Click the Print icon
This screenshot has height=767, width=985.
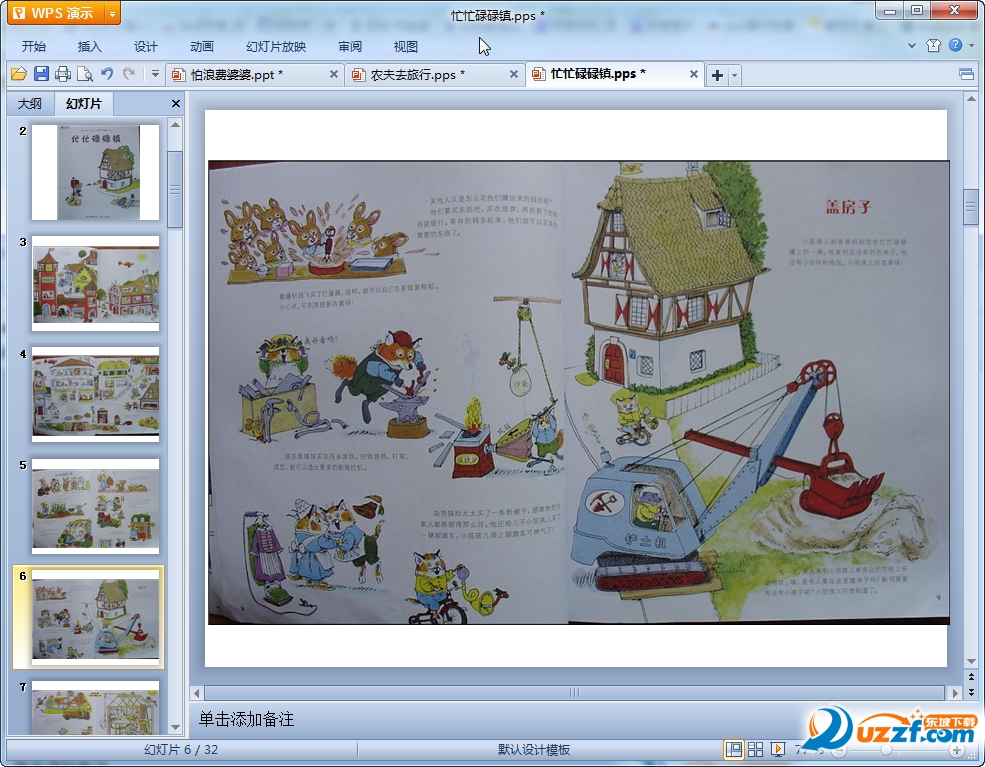click(63, 74)
